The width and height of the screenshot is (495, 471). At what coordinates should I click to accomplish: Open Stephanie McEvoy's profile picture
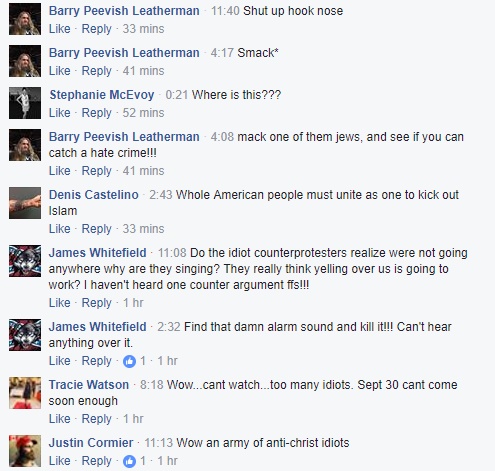(x=25, y=103)
